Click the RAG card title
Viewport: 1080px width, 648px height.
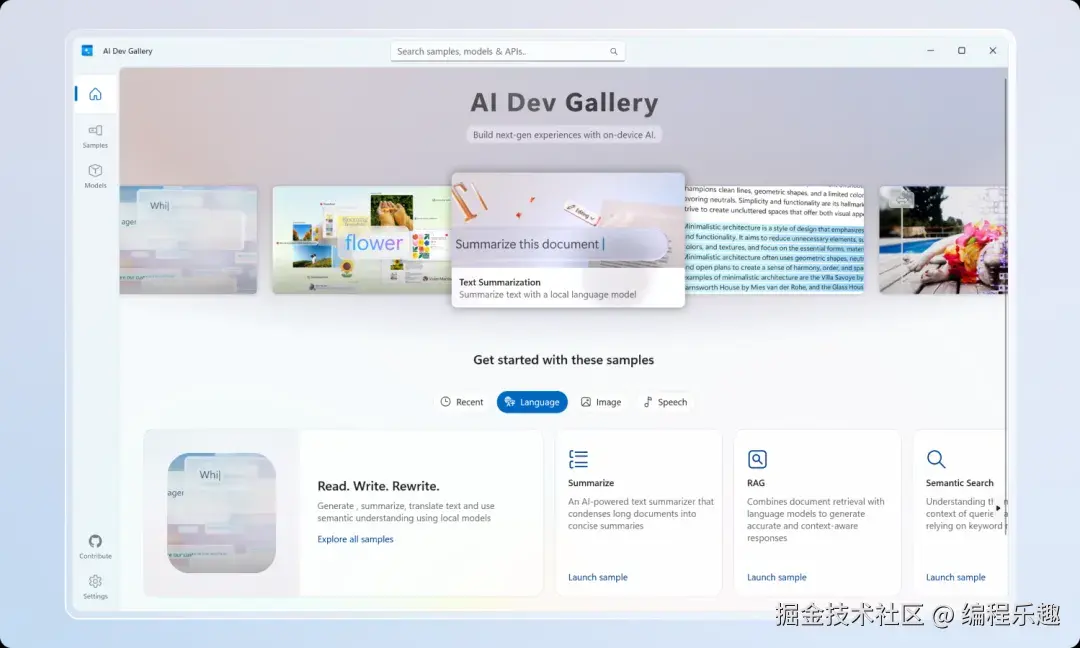point(756,483)
